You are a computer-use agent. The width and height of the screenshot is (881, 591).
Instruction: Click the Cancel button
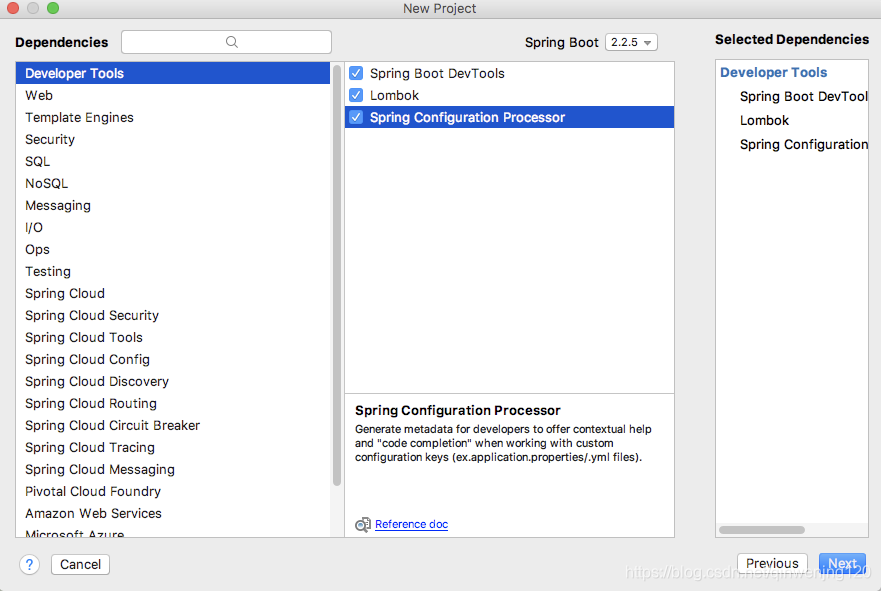click(x=80, y=564)
